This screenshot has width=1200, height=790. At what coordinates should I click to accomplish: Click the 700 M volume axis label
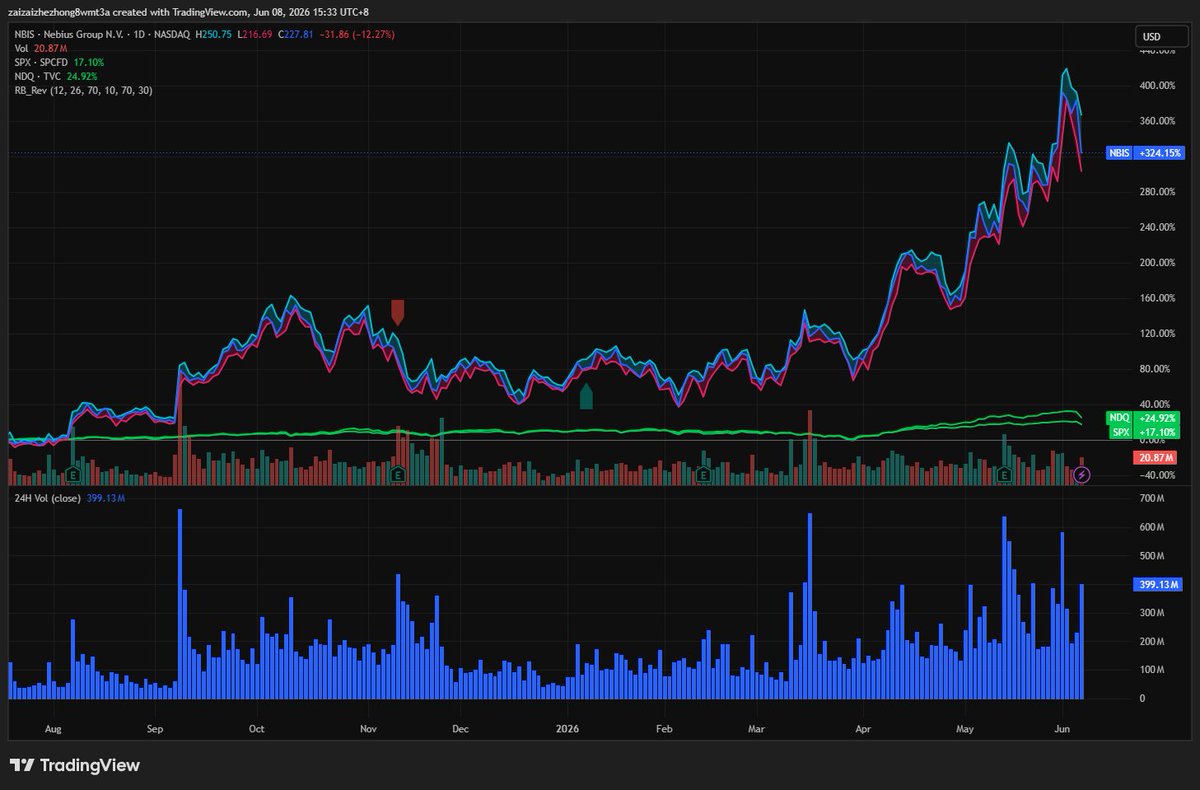tap(1152, 498)
